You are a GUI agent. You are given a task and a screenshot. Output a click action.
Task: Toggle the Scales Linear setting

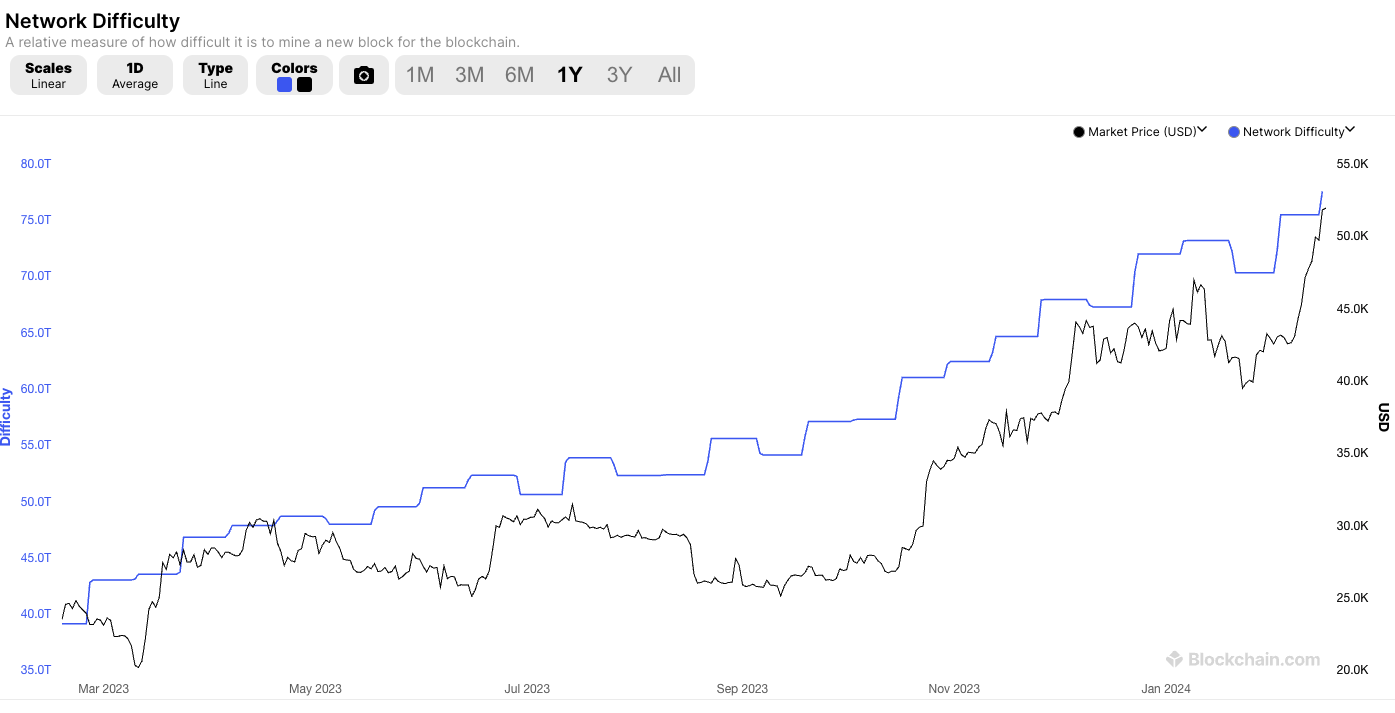(x=48, y=75)
